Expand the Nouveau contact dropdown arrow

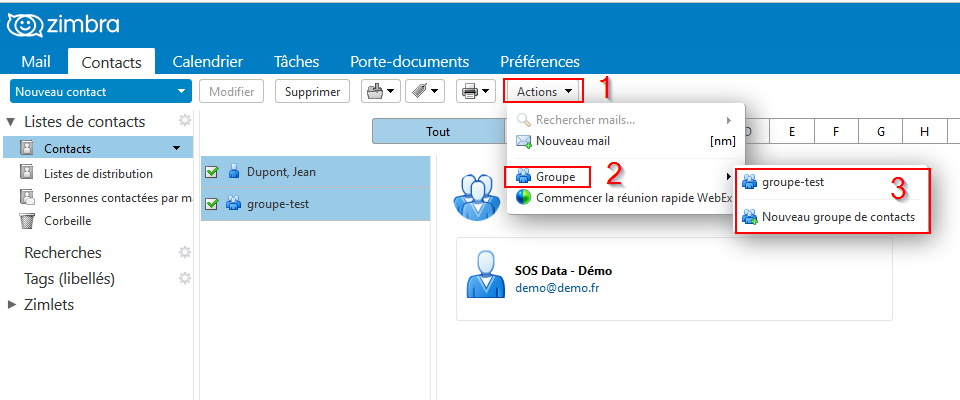coord(181,92)
